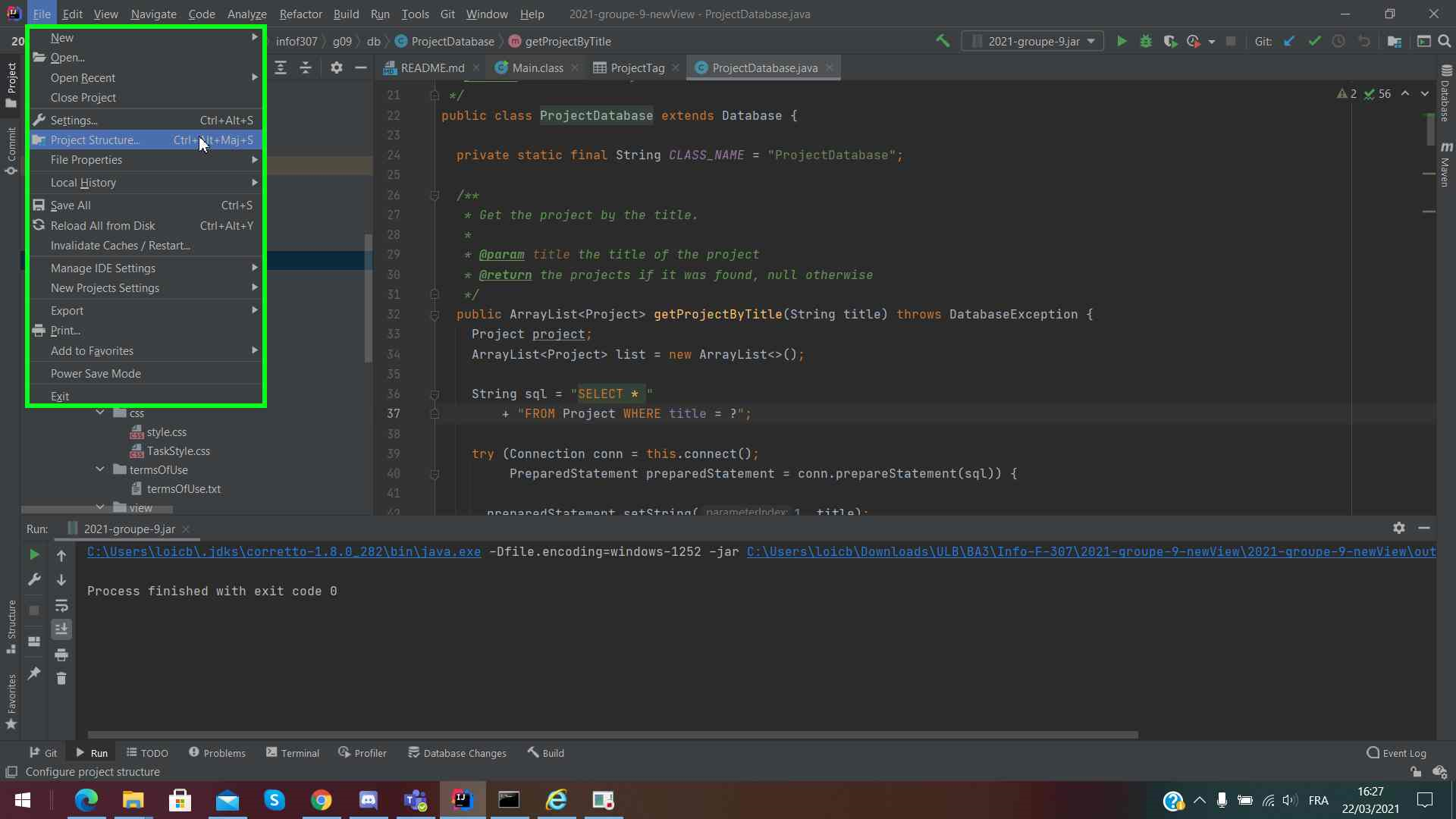Collapse the css folder in project tree

pos(100,413)
